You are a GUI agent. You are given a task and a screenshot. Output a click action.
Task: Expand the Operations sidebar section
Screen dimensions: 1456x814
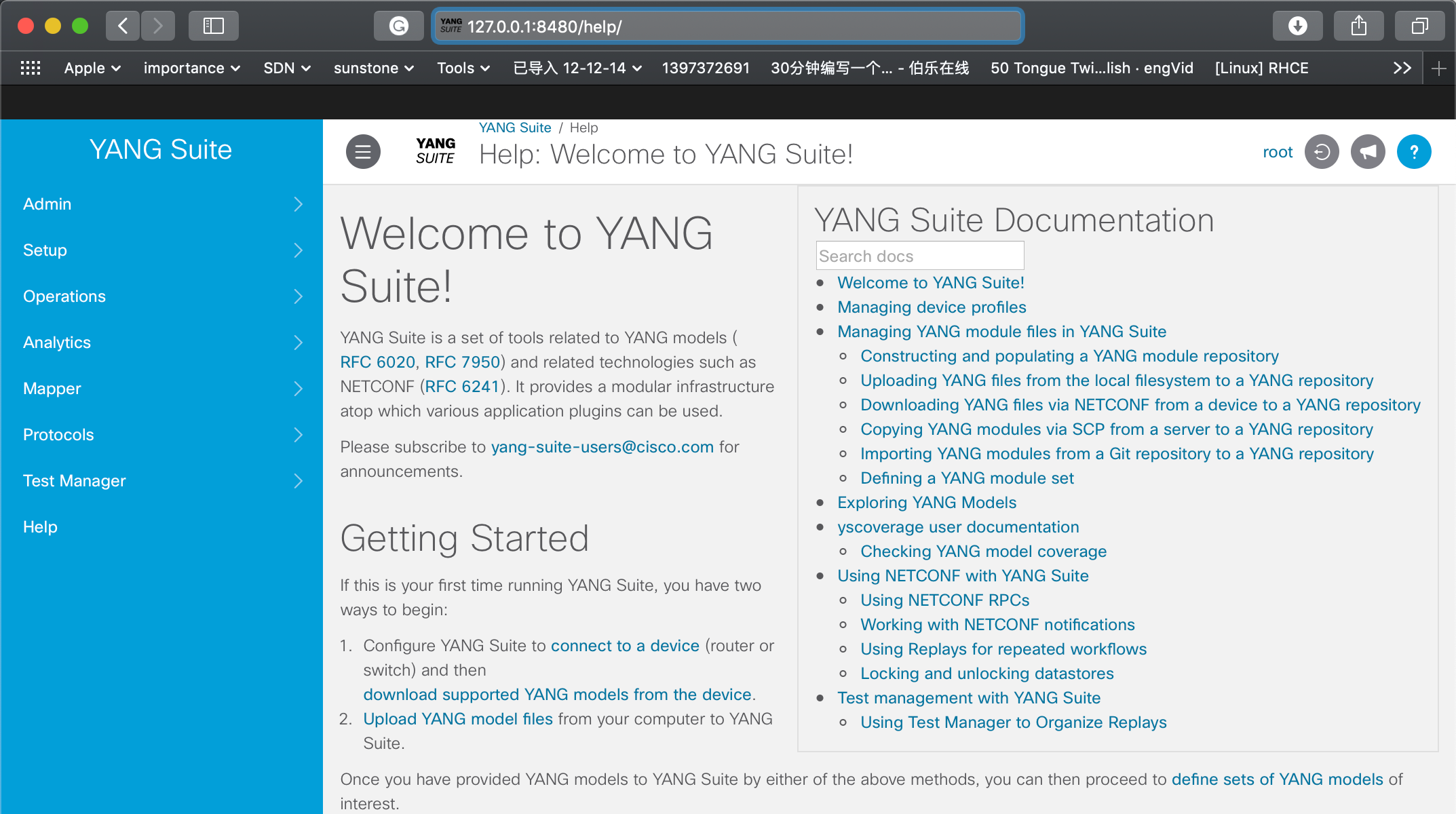click(161, 296)
